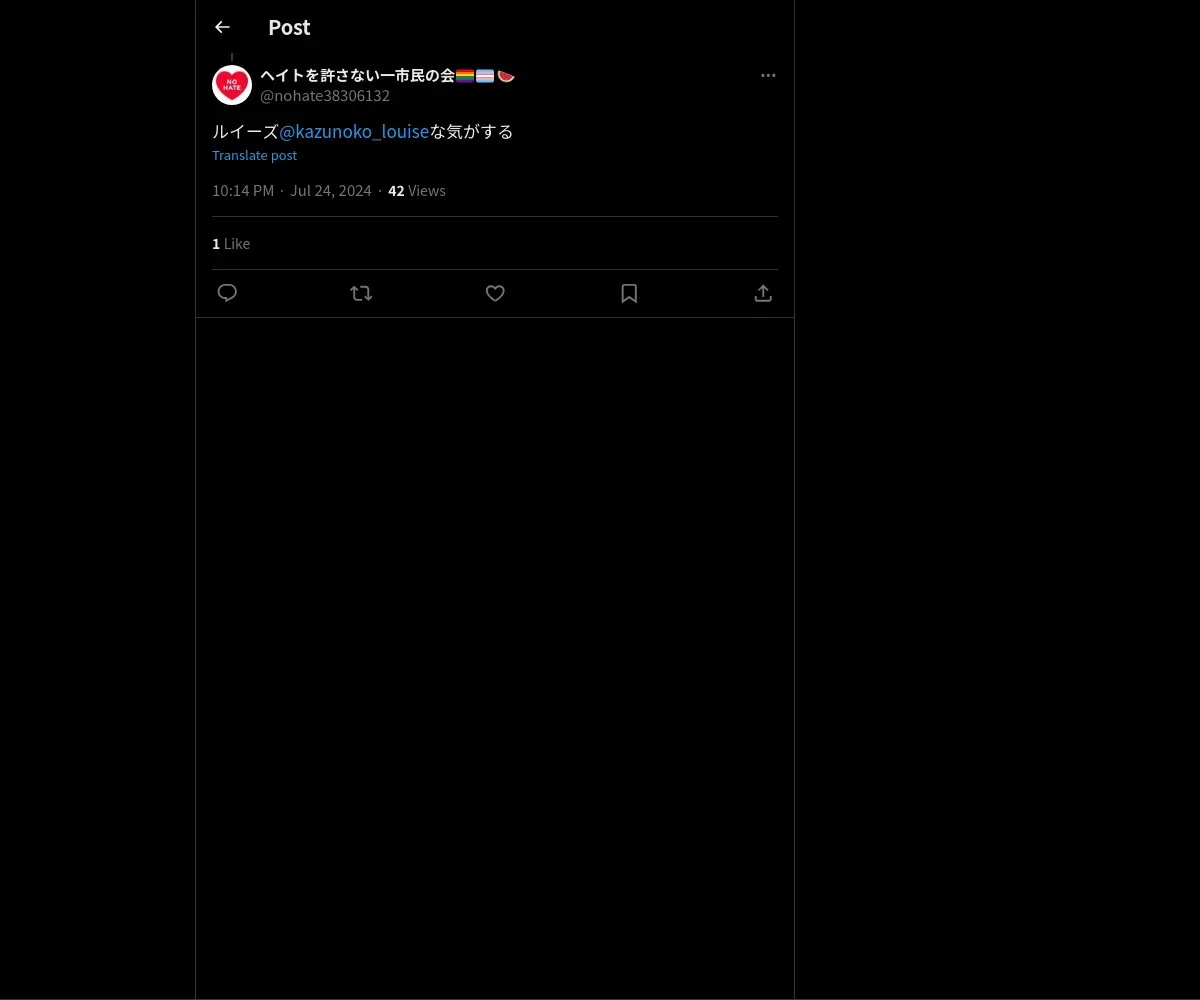
Task: Show who liked via 1 Like
Action: coord(231,243)
